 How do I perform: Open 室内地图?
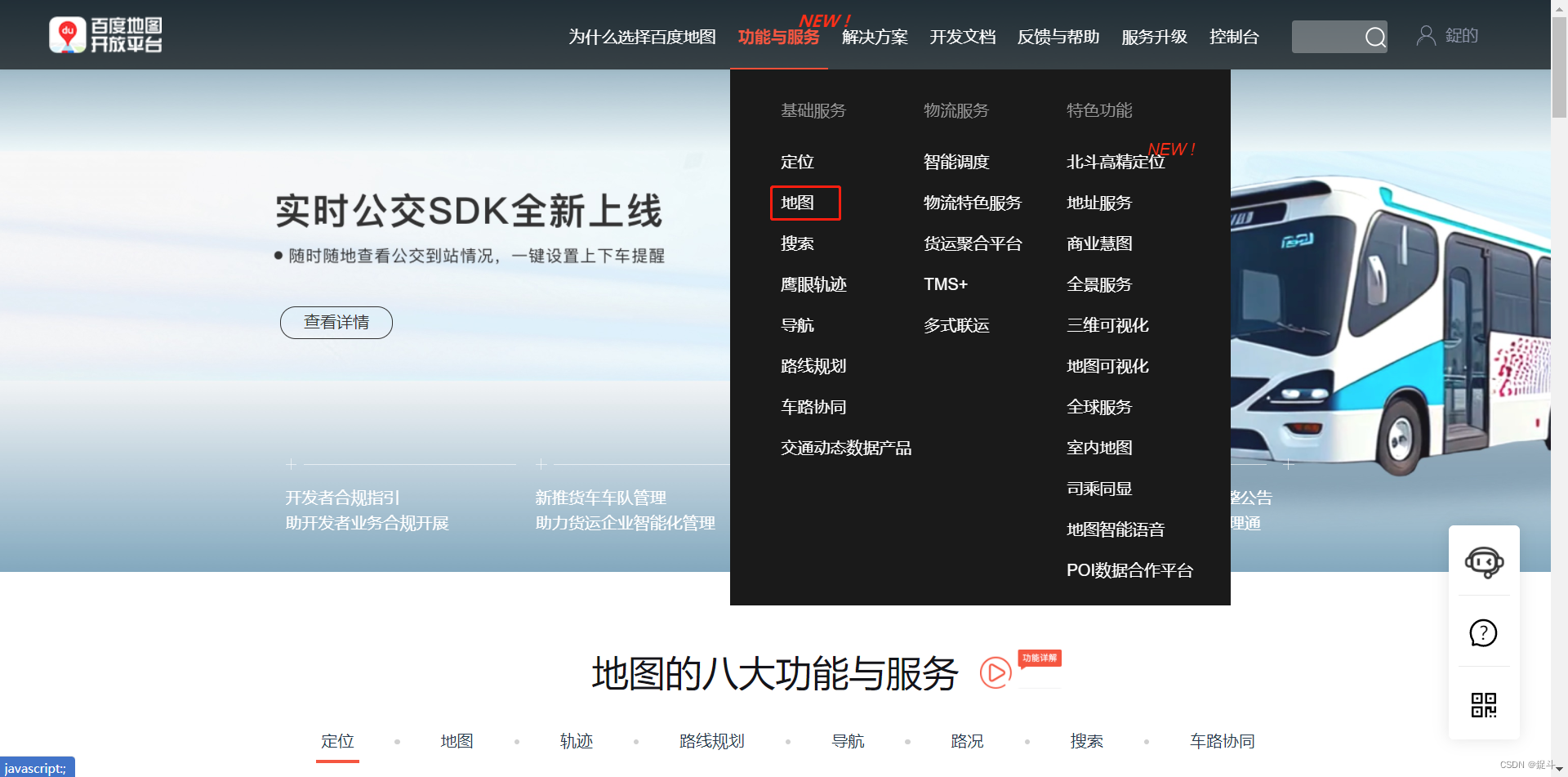coord(1099,448)
